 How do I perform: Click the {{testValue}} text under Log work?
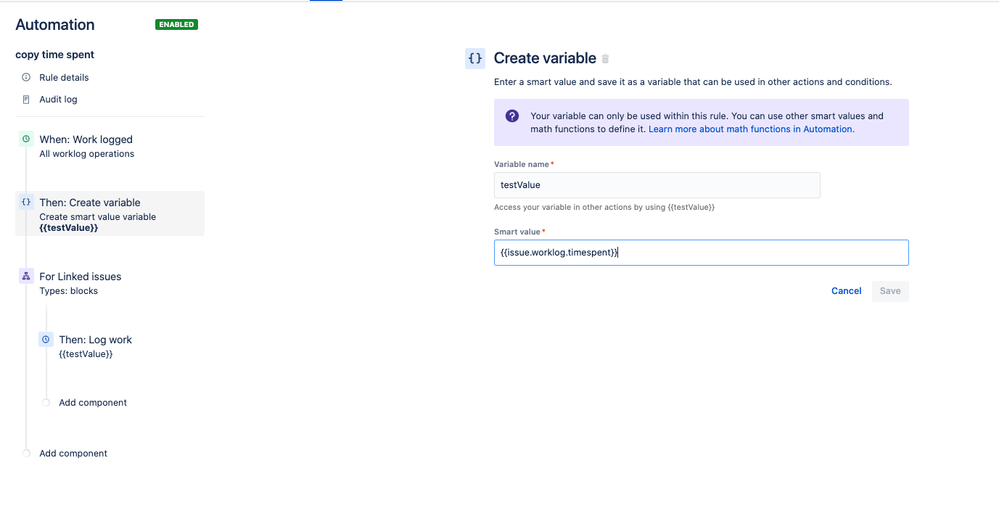86,354
